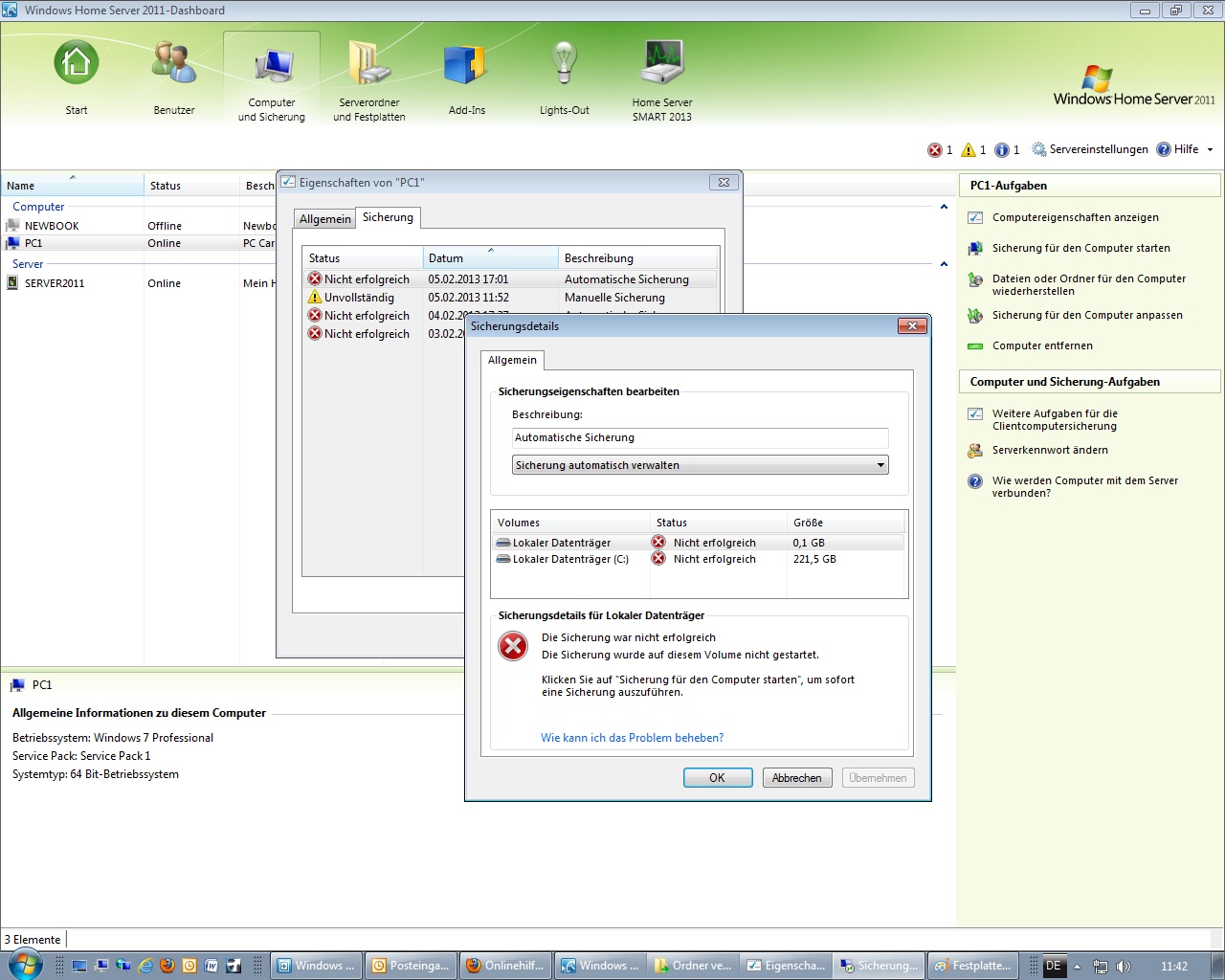Open Home Server SMART 2013
The height and width of the screenshot is (980, 1225).
click(x=662, y=80)
